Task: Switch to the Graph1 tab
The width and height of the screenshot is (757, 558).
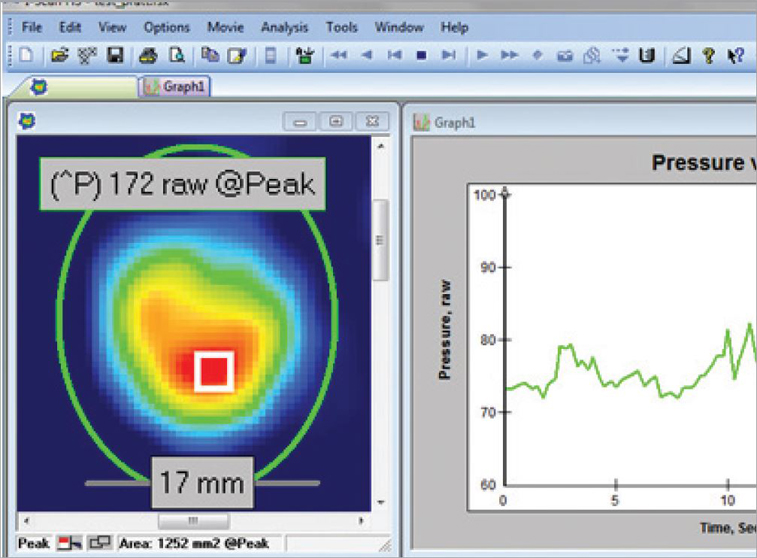Action: pyautogui.click(x=175, y=87)
